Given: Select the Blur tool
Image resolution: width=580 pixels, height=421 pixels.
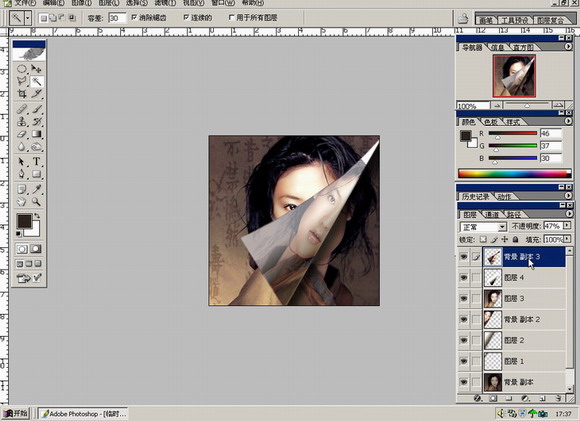Looking at the screenshot, I should (22, 146).
